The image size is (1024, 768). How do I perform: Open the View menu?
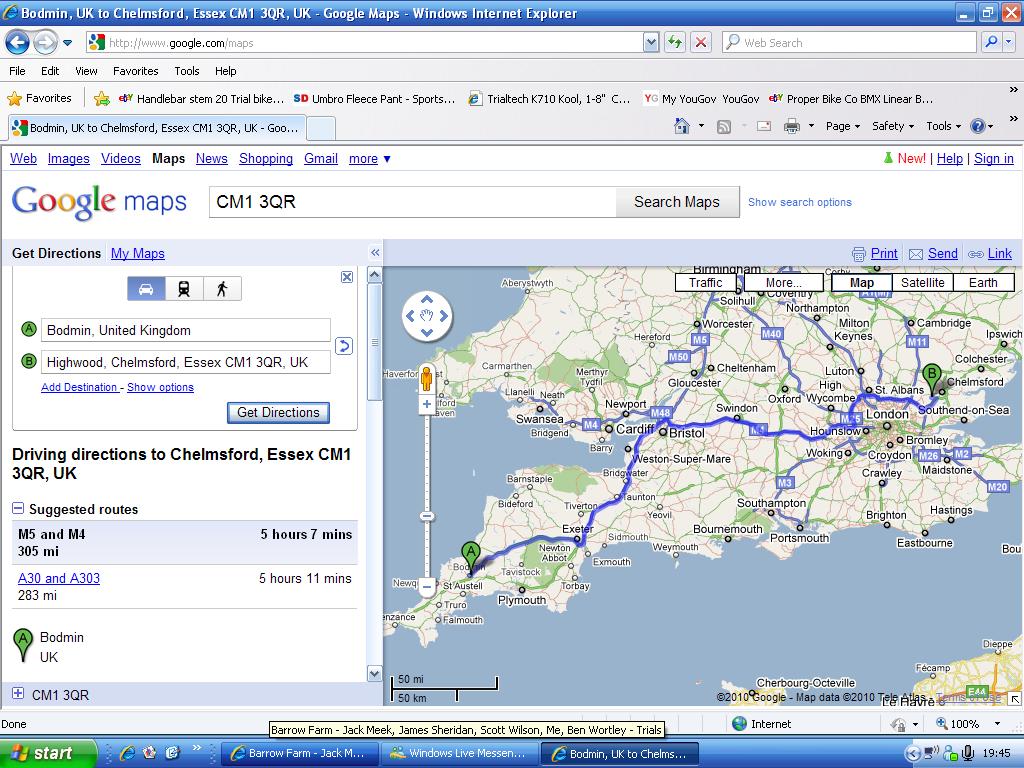pos(86,71)
